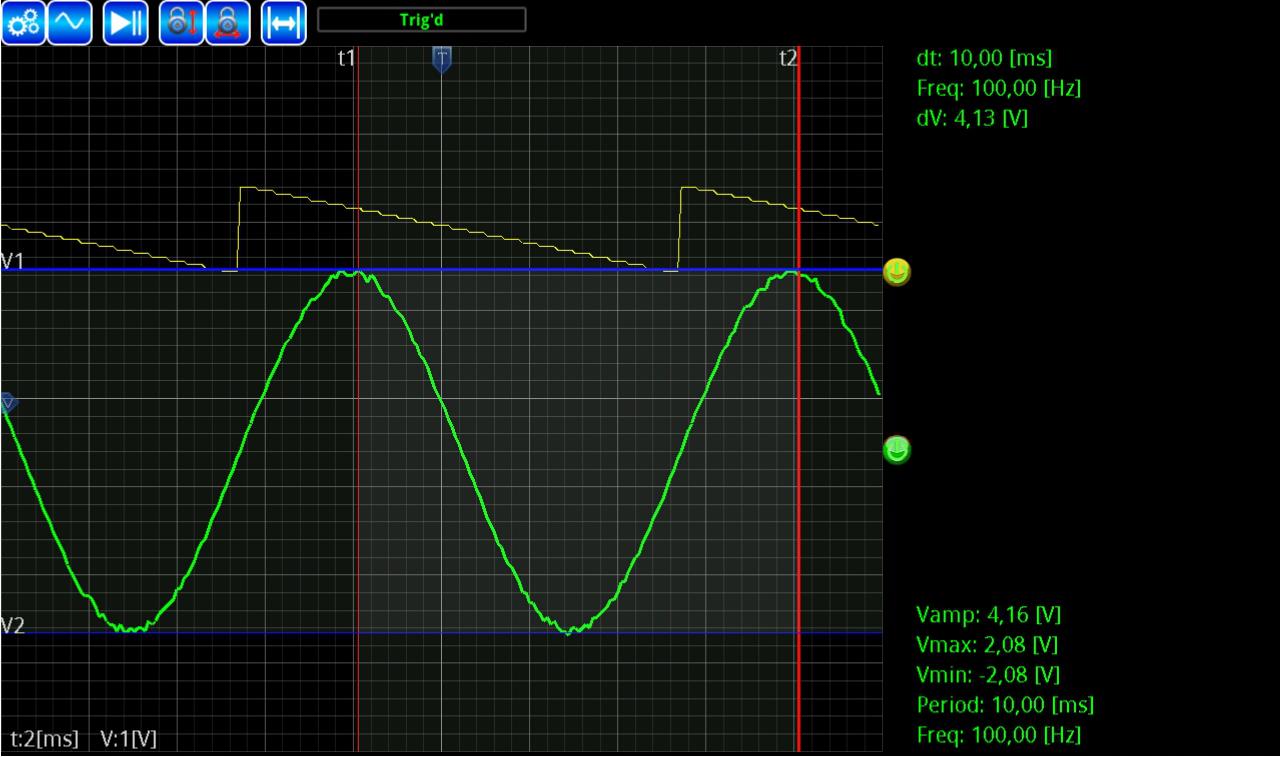The height and width of the screenshot is (757, 1280).
Task: Click the dV: 4,13 V readout
Action: coord(972,118)
